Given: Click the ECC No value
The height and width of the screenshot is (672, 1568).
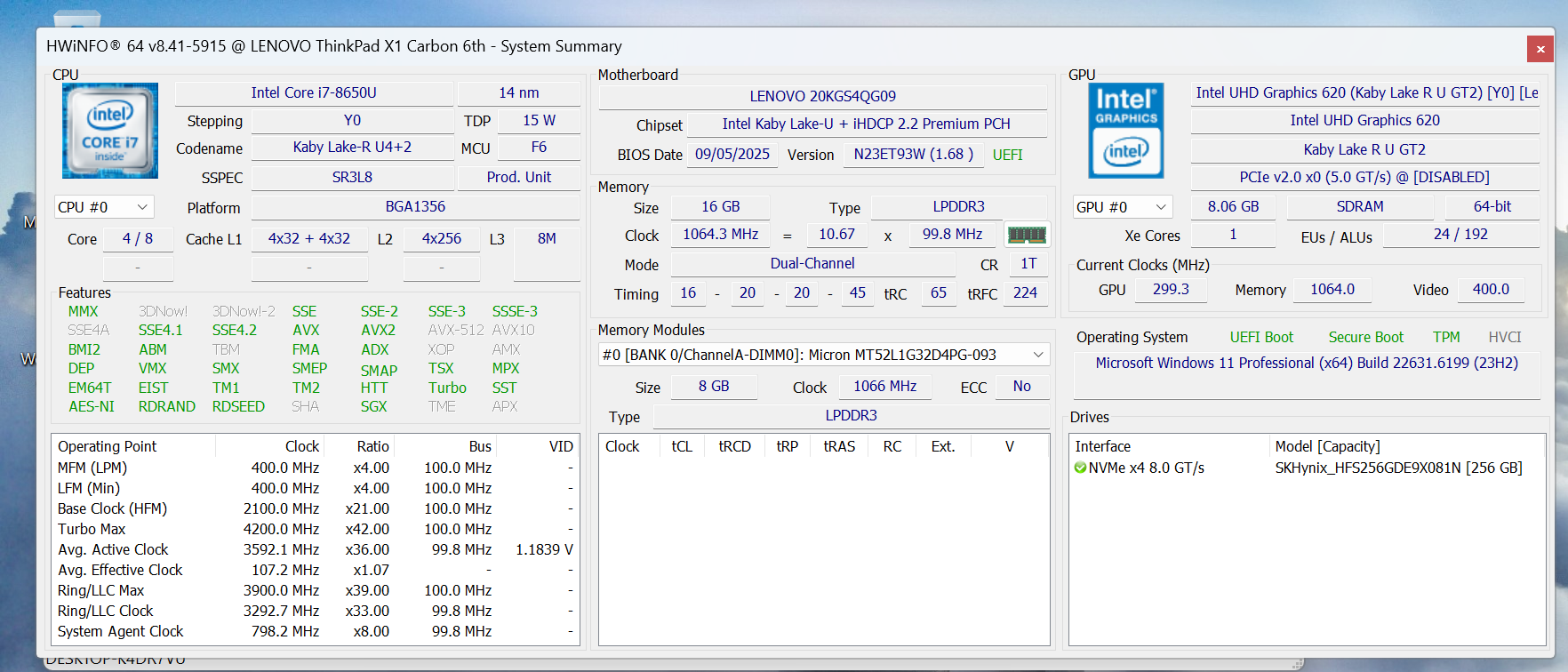Looking at the screenshot, I should (x=1022, y=386).
